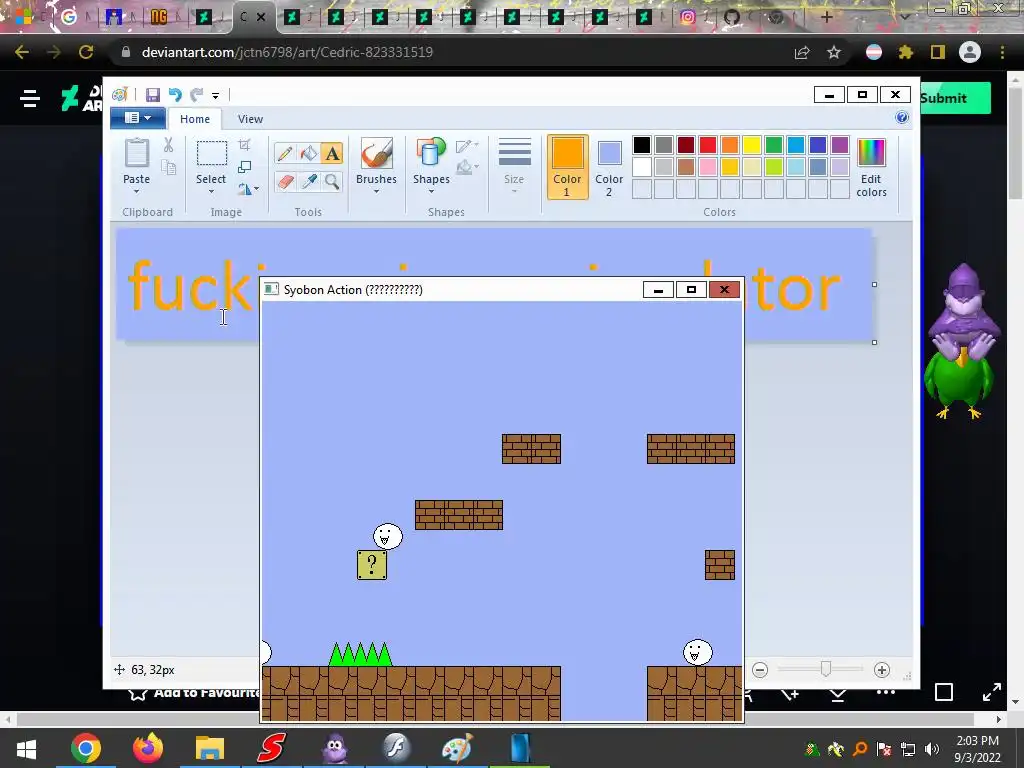
Task: Bookmark this page with the star icon
Action: click(834, 52)
